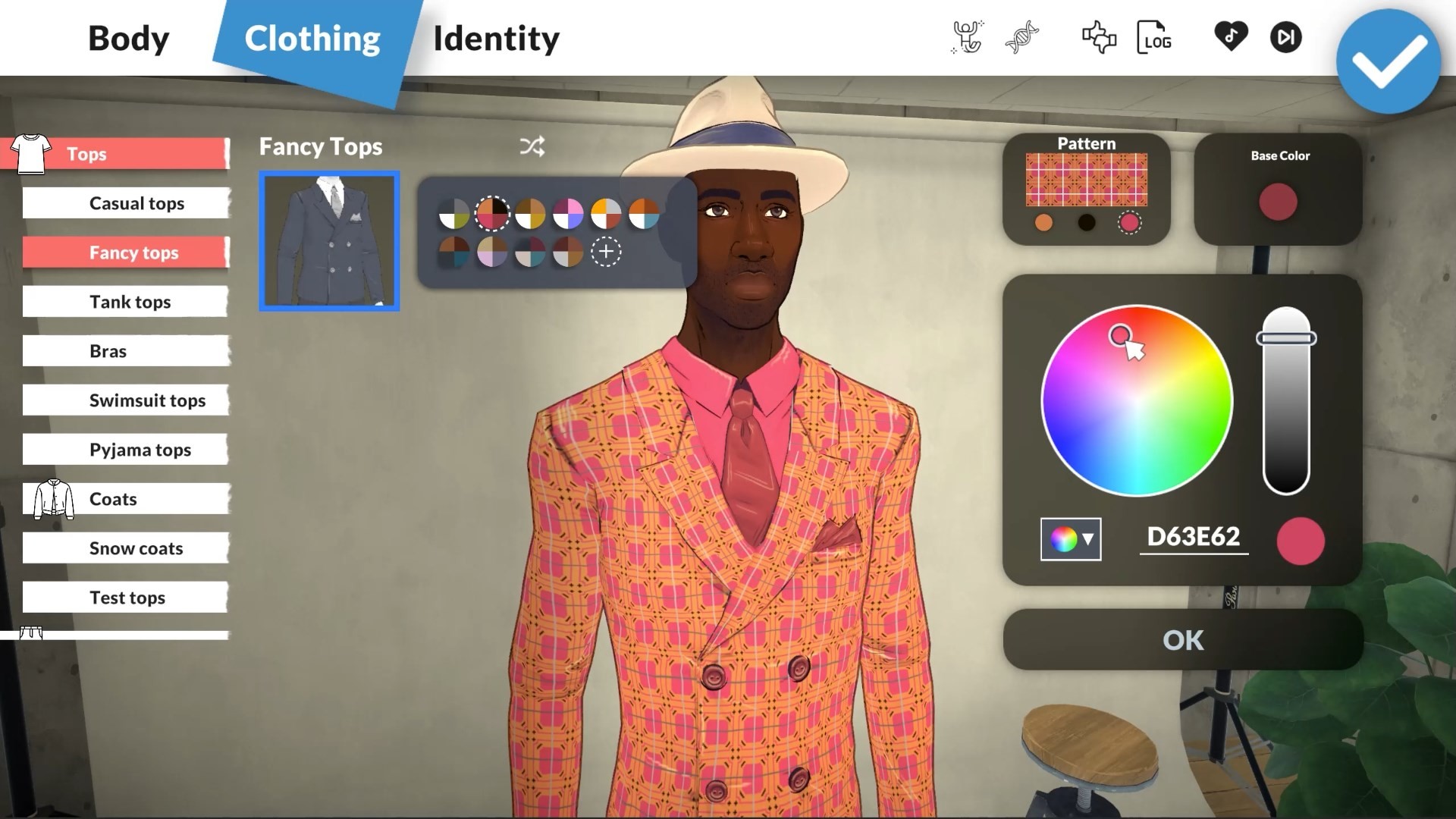
Task: Open the color mode dropdown selector
Action: tap(1070, 539)
